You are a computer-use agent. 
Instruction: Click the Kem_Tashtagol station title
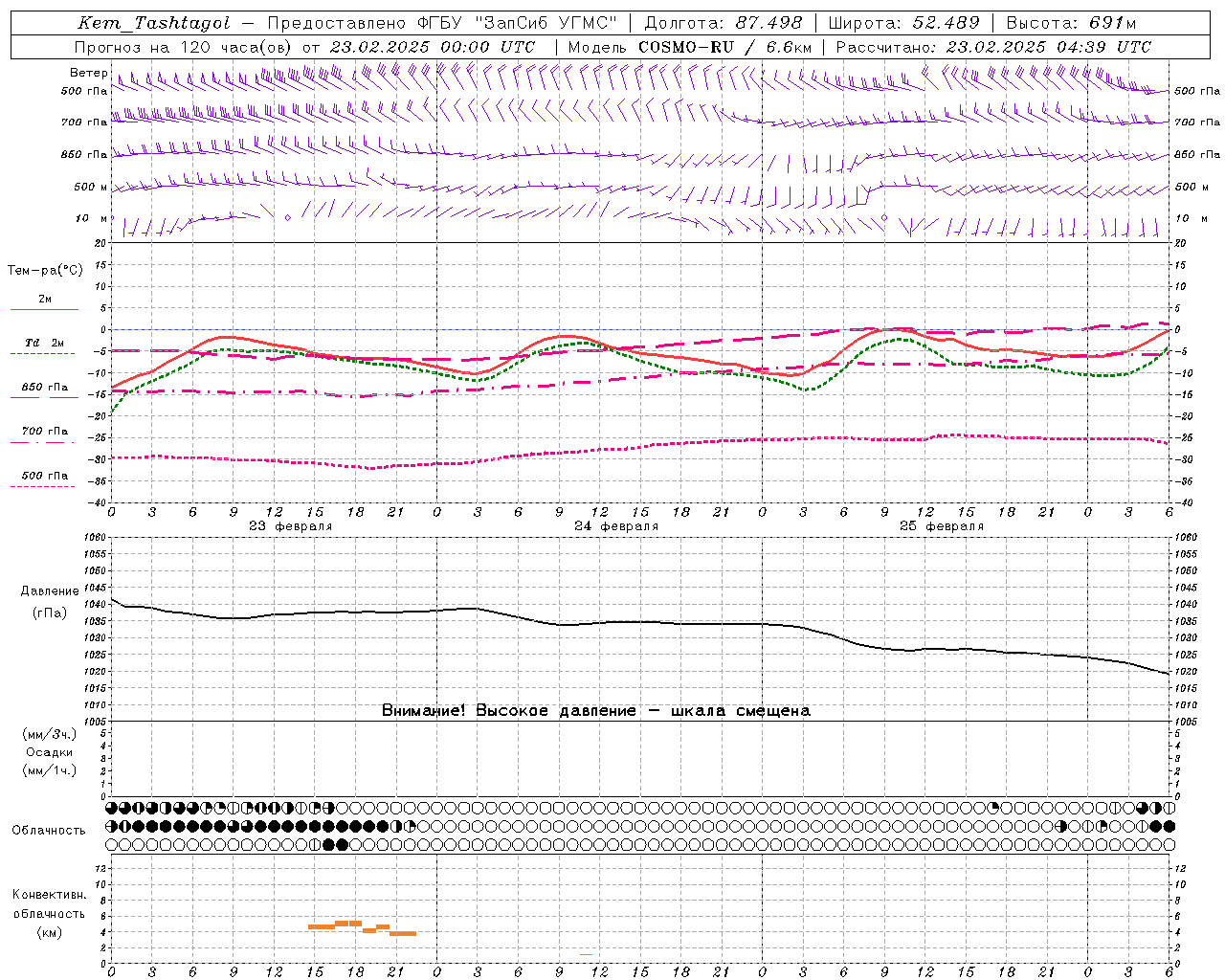(154, 23)
